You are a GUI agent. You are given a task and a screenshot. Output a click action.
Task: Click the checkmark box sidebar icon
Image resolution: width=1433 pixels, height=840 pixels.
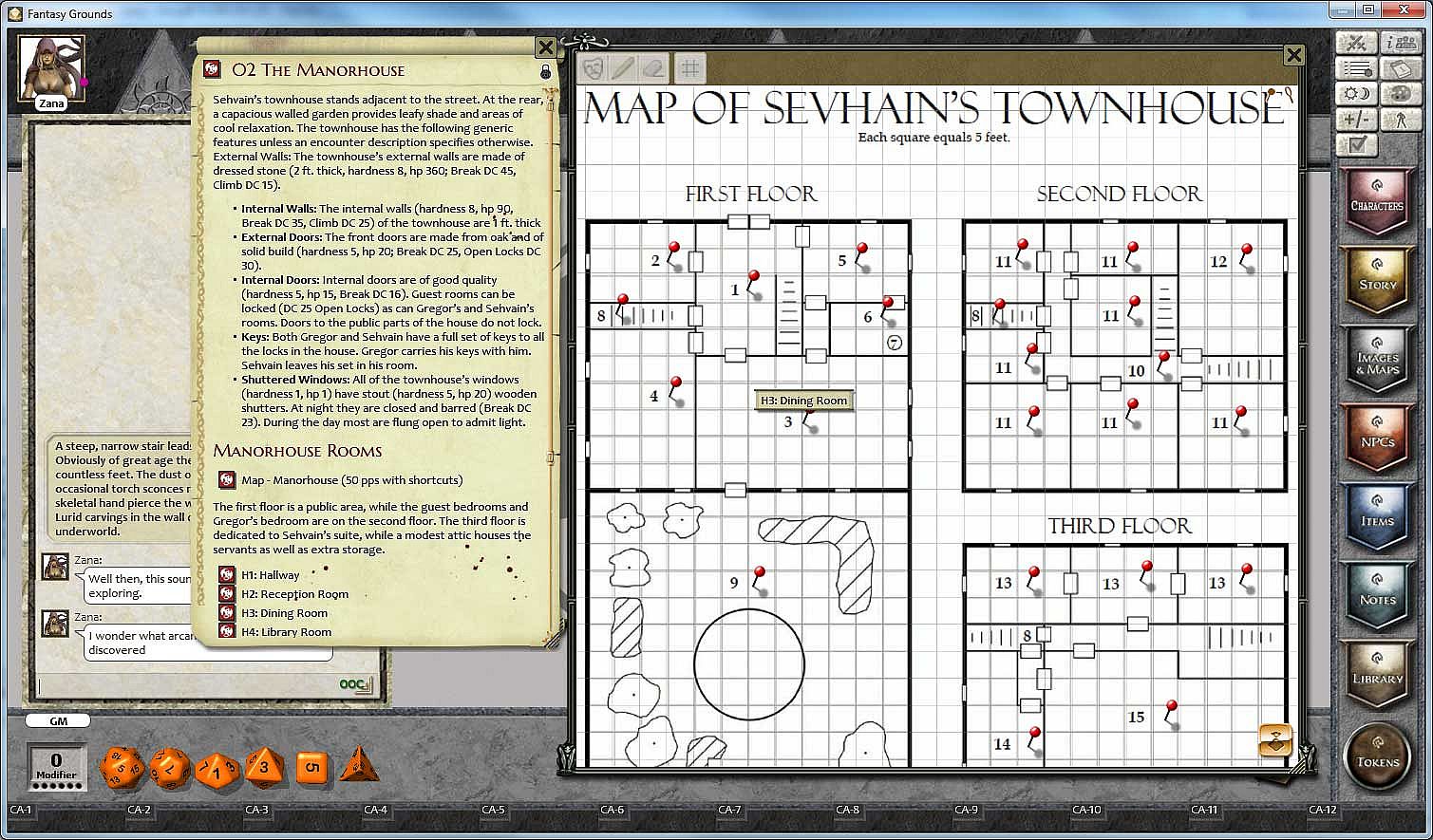1356,144
